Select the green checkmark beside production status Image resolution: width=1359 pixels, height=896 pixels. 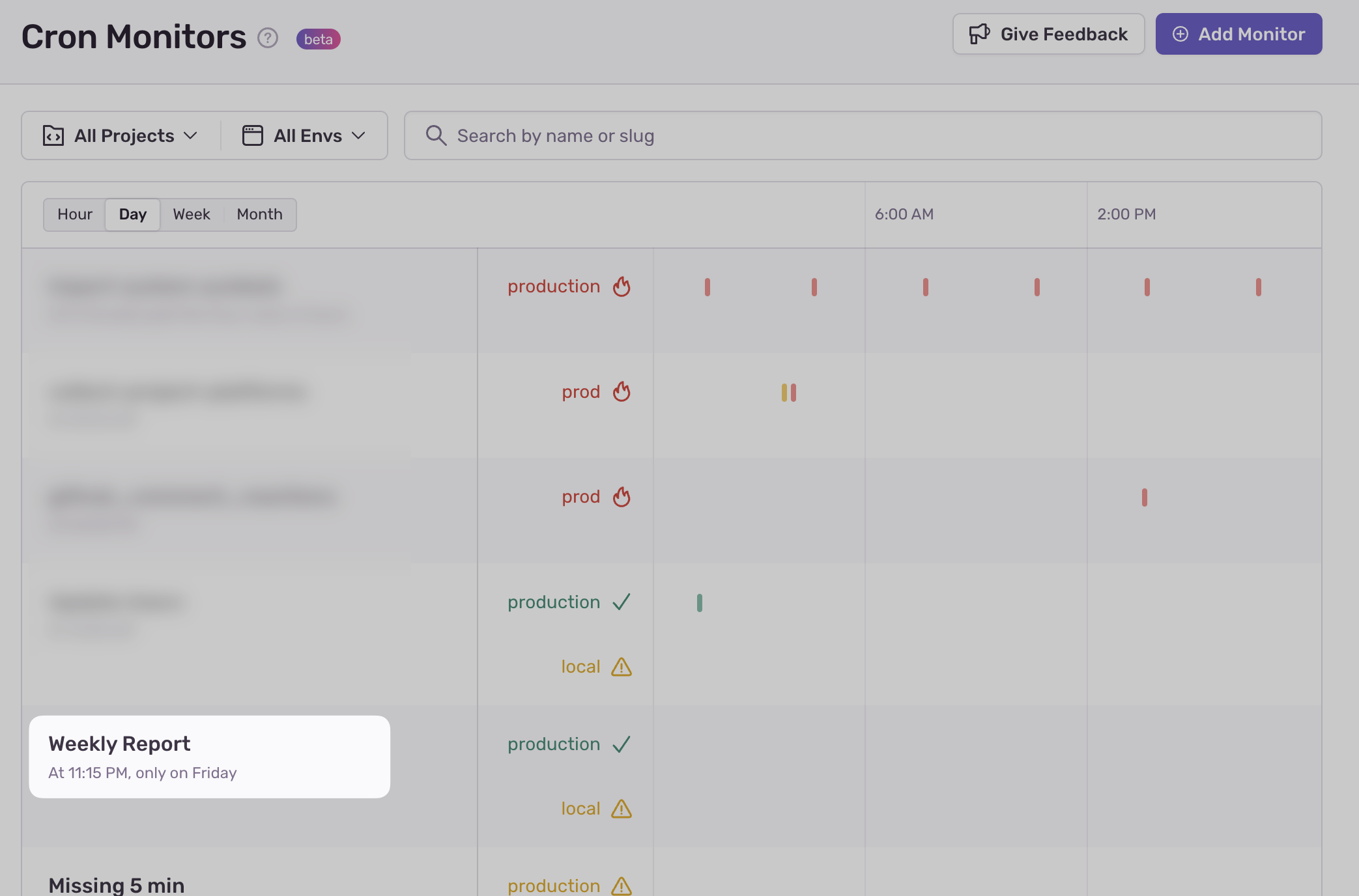[622, 602]
